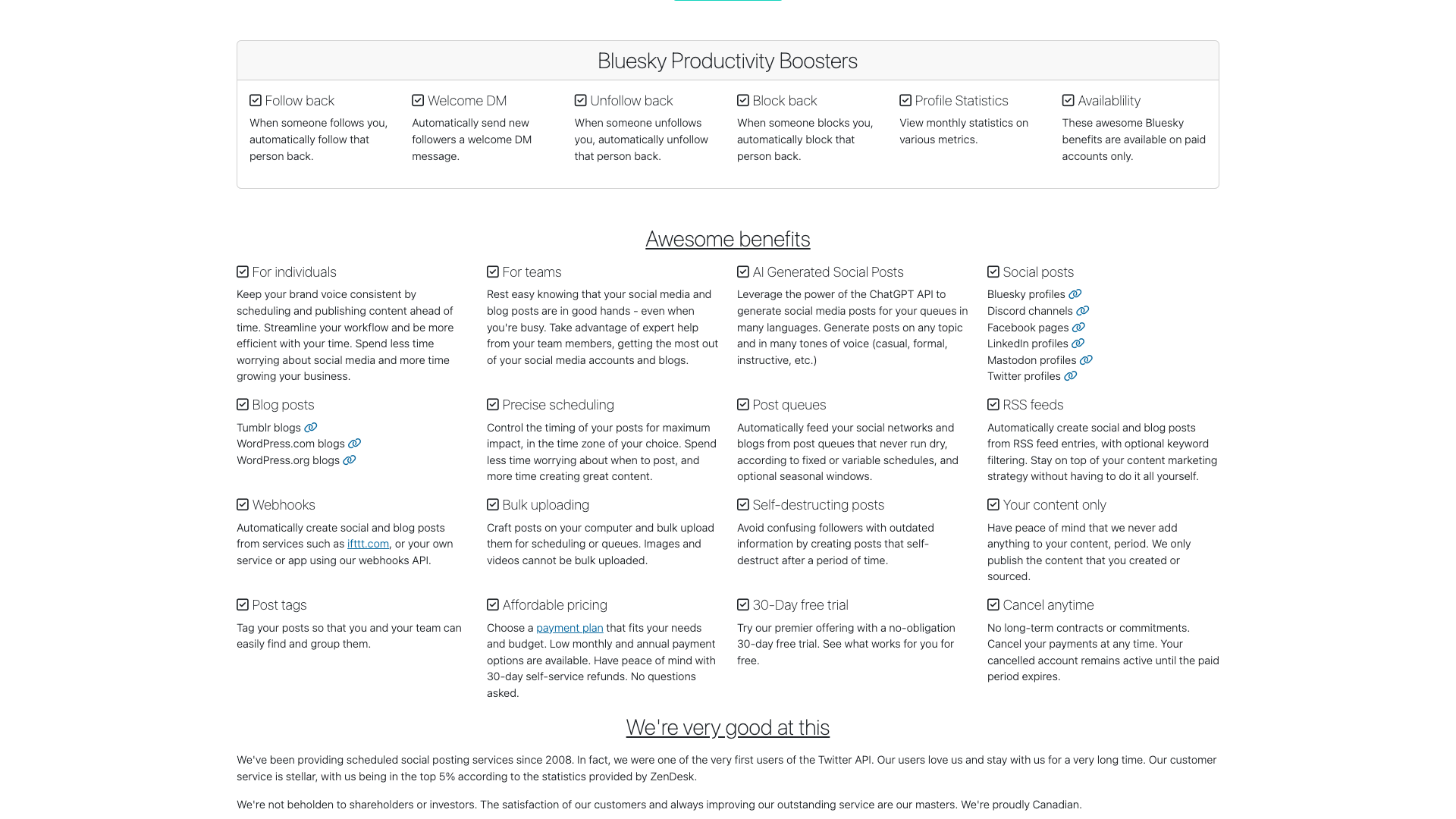
Task: Open the Mastodon profiles link icon
Action: tap(1086, 360)
